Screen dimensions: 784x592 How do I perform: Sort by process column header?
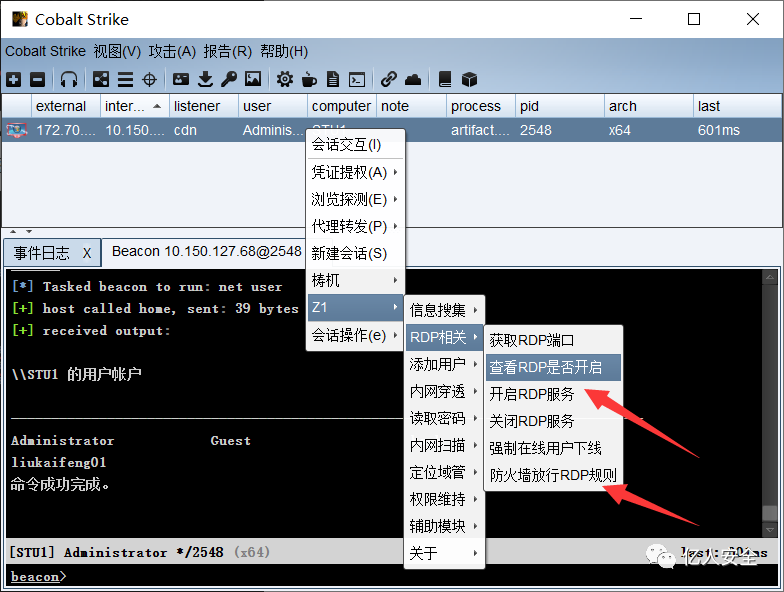point(481,106)
